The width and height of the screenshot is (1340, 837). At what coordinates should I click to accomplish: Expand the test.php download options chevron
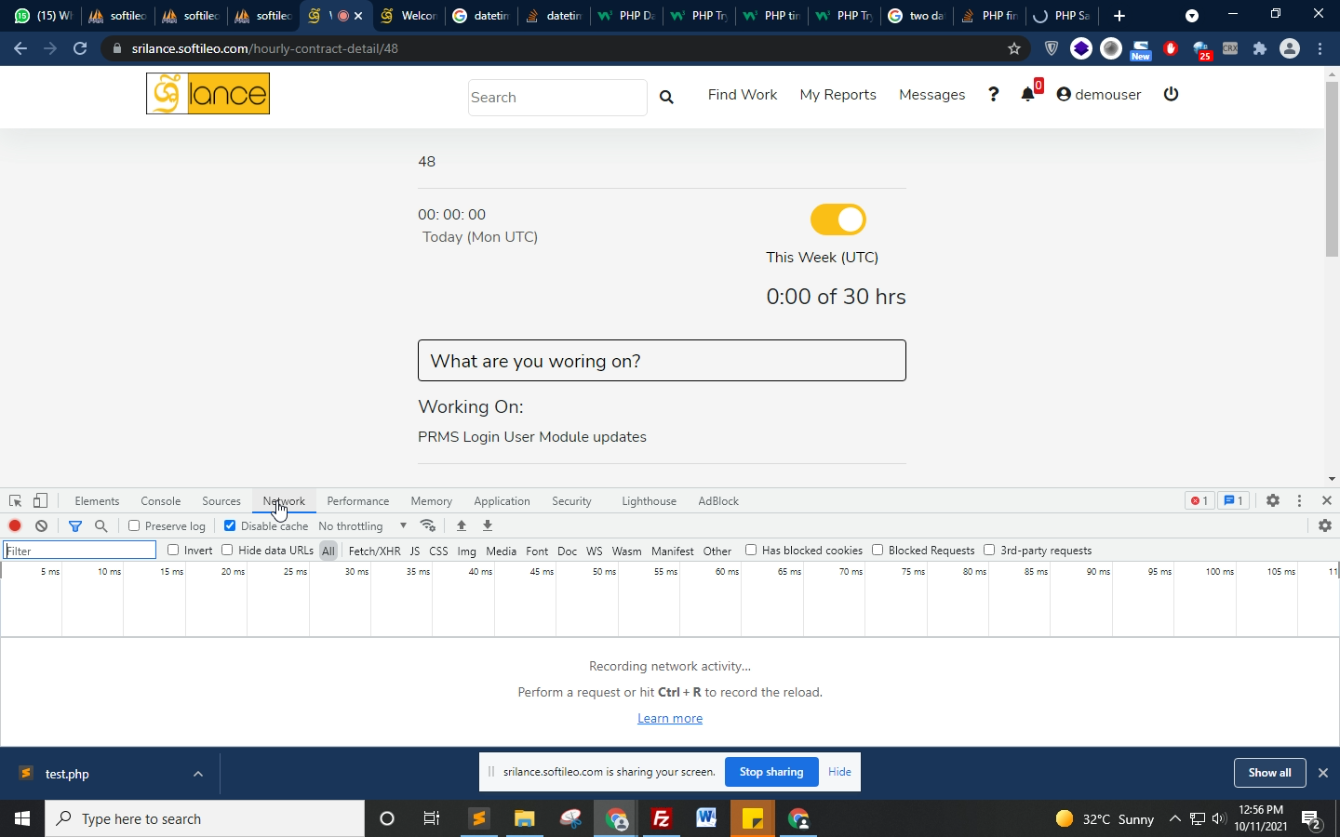pyautogui.click(x=198, y=774)
